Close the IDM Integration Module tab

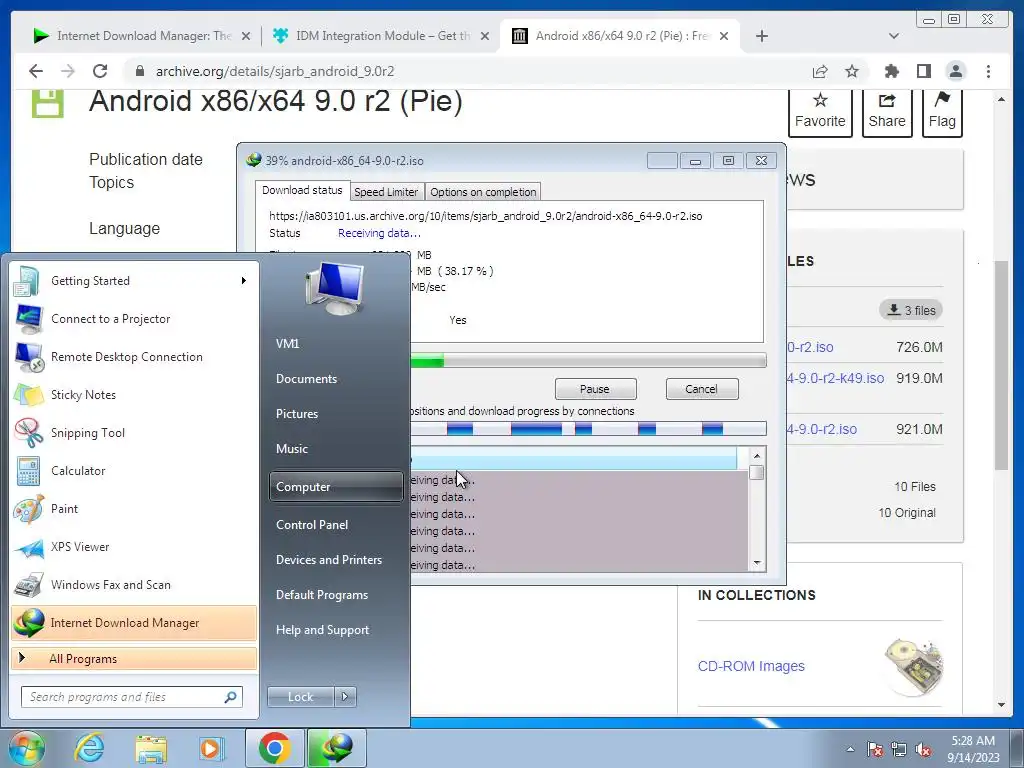485,36
